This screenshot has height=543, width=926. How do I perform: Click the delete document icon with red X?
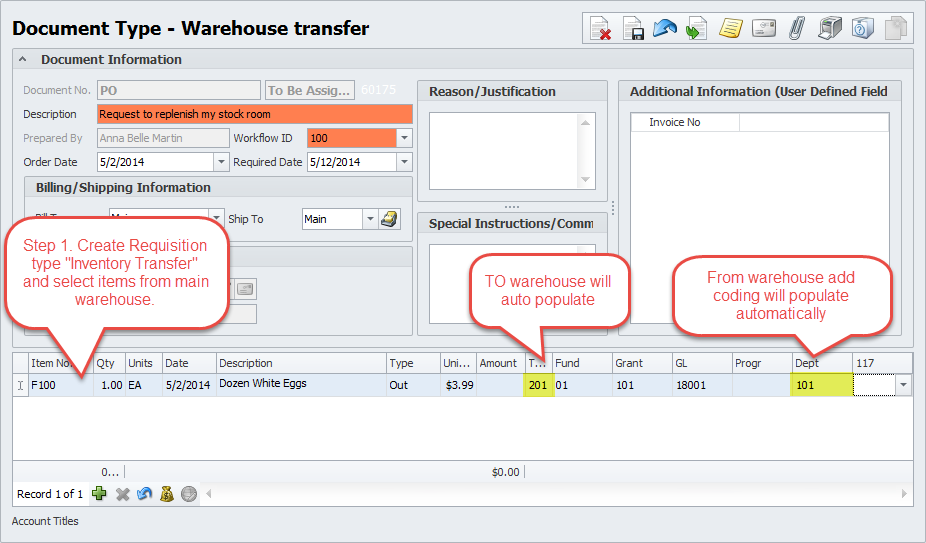601,29
